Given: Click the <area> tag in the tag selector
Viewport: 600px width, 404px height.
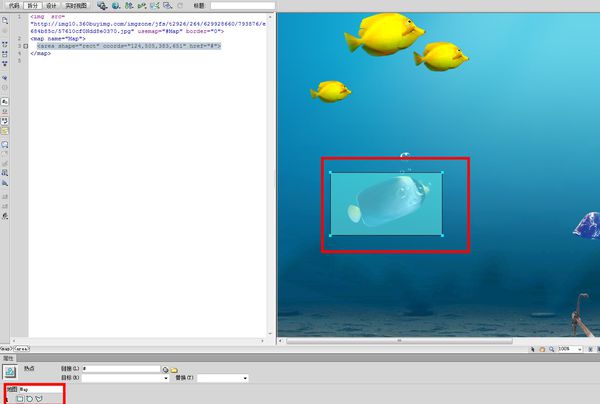Looking at the screenshot, I should [x=21, y=349].
